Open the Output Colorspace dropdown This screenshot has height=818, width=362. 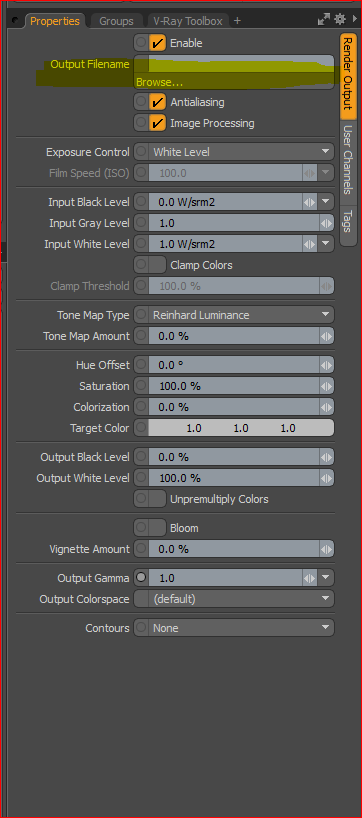[x=241, y=598]
